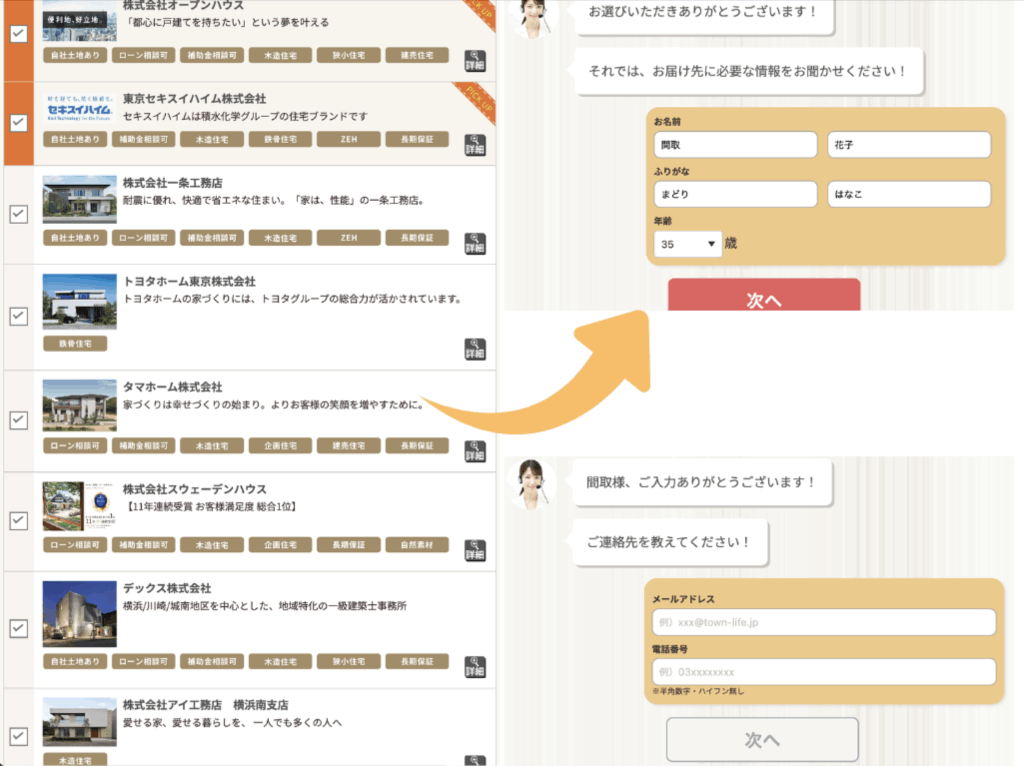Screen dimensions: 1024x766
Task: Click 鉄骨住宅 tag in セキスイハイム row
Action: (x=280, y=139)
